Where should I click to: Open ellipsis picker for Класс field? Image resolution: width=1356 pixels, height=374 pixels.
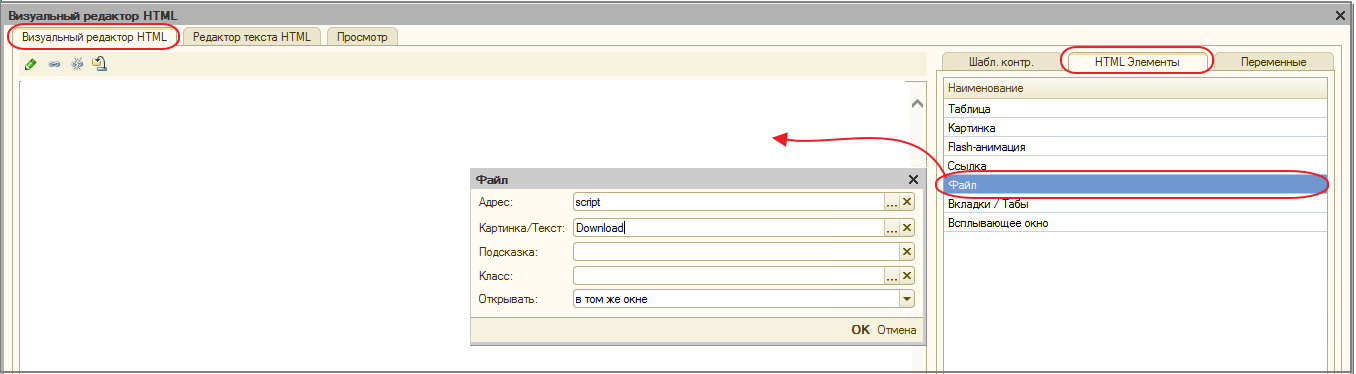[x=892, y=275]
